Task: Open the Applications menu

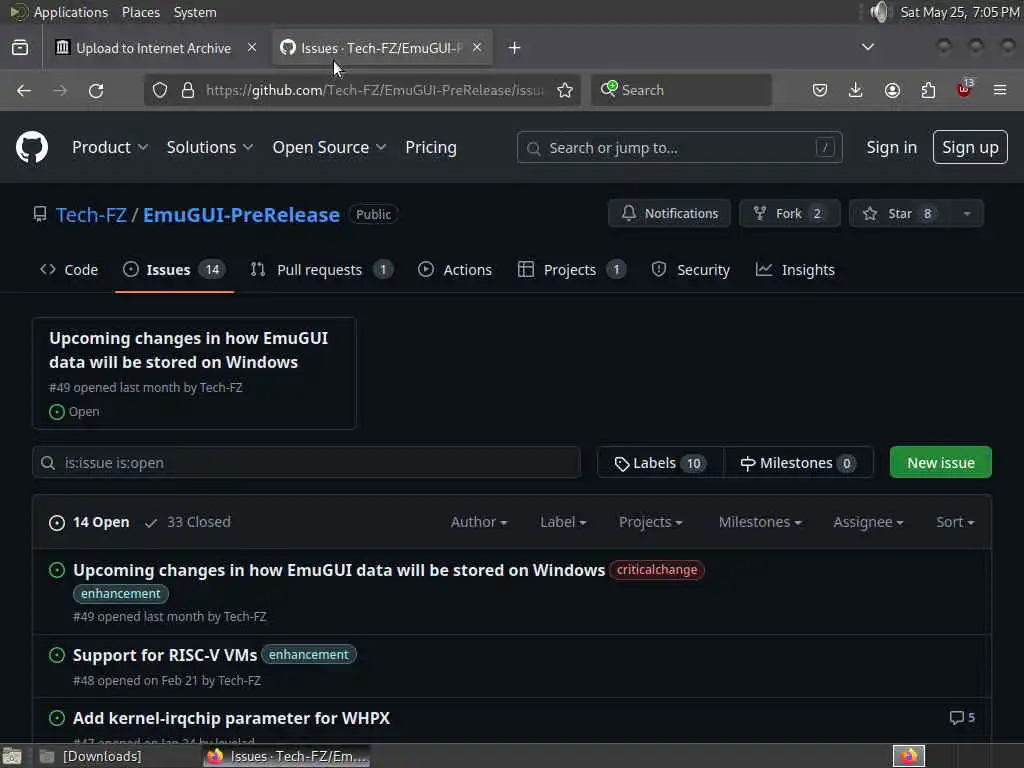Action: pyautogui.click(x=71, y=12)
